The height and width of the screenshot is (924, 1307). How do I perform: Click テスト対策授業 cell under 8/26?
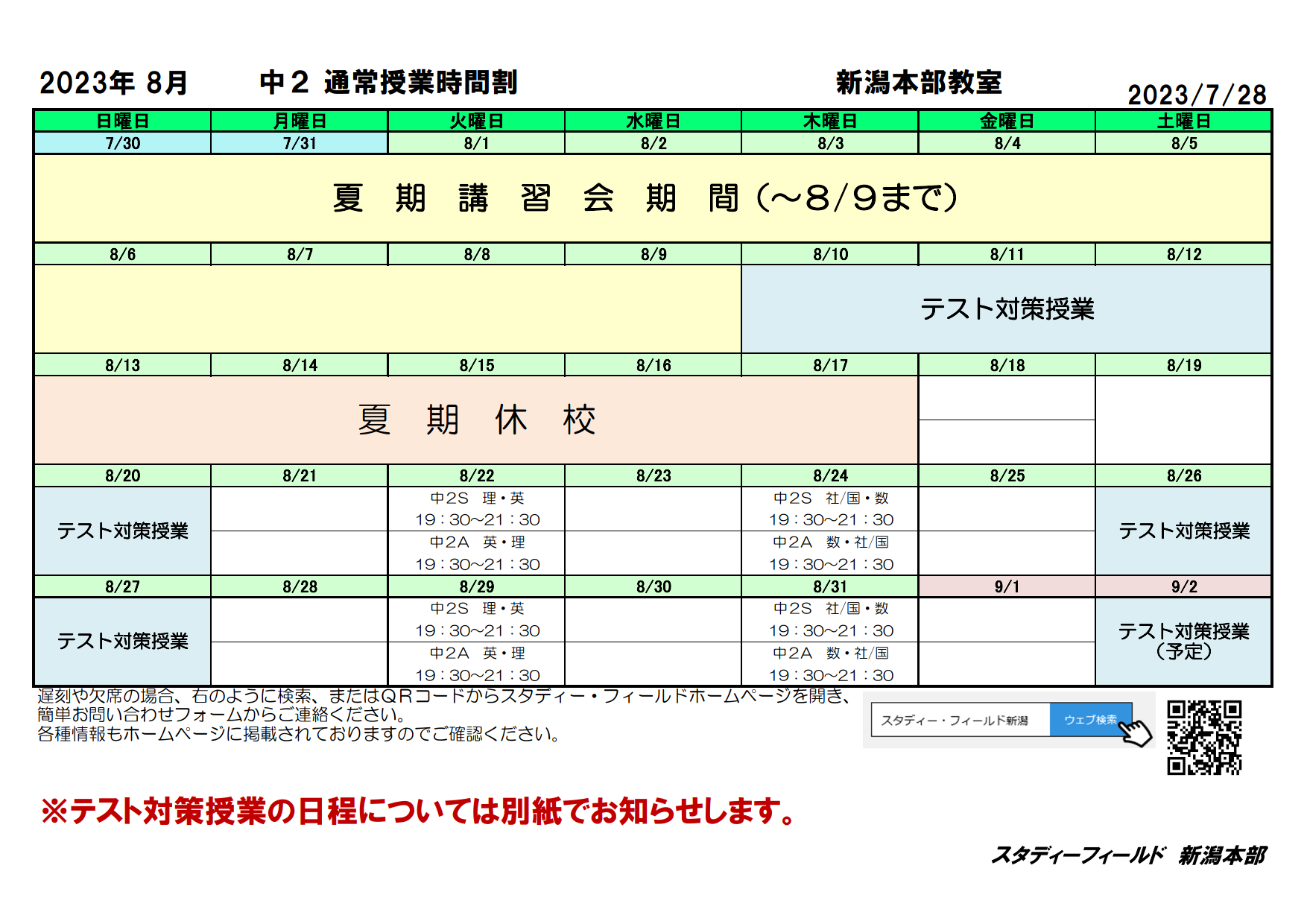tap(1184, 531)
